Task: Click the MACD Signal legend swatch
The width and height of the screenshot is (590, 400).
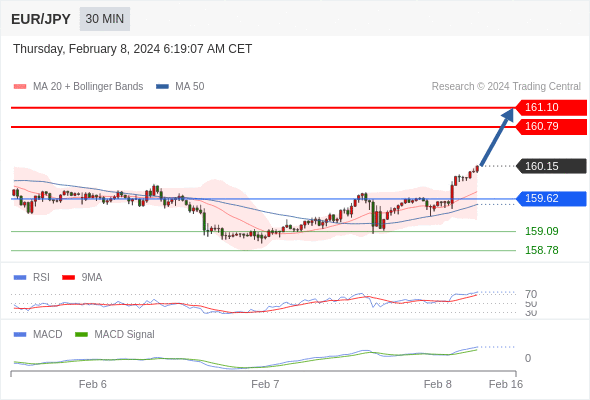Action: pyautogui.click(x=81, y=335)
